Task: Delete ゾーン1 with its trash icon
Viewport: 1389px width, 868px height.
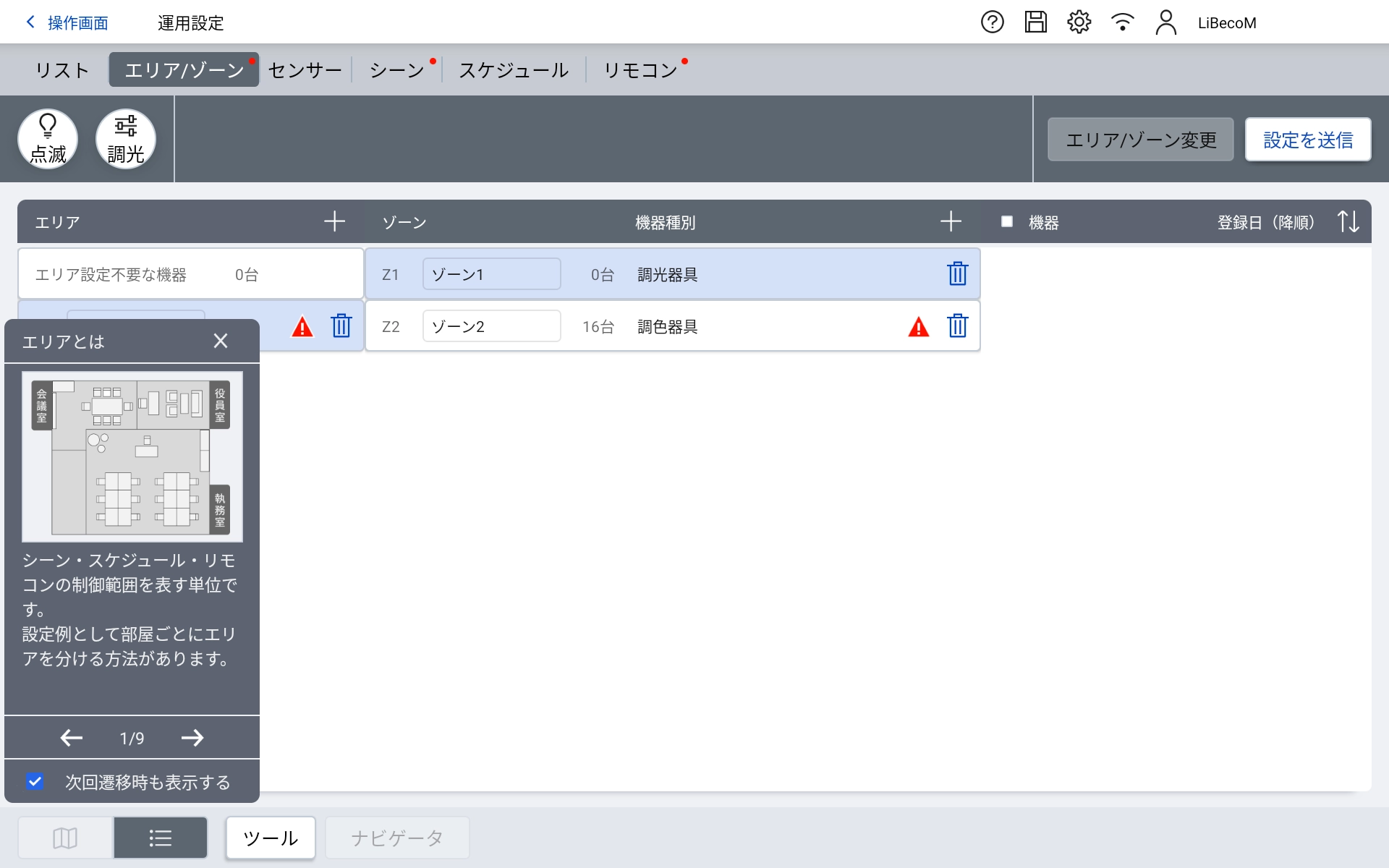Action: [x=957, y=274]
